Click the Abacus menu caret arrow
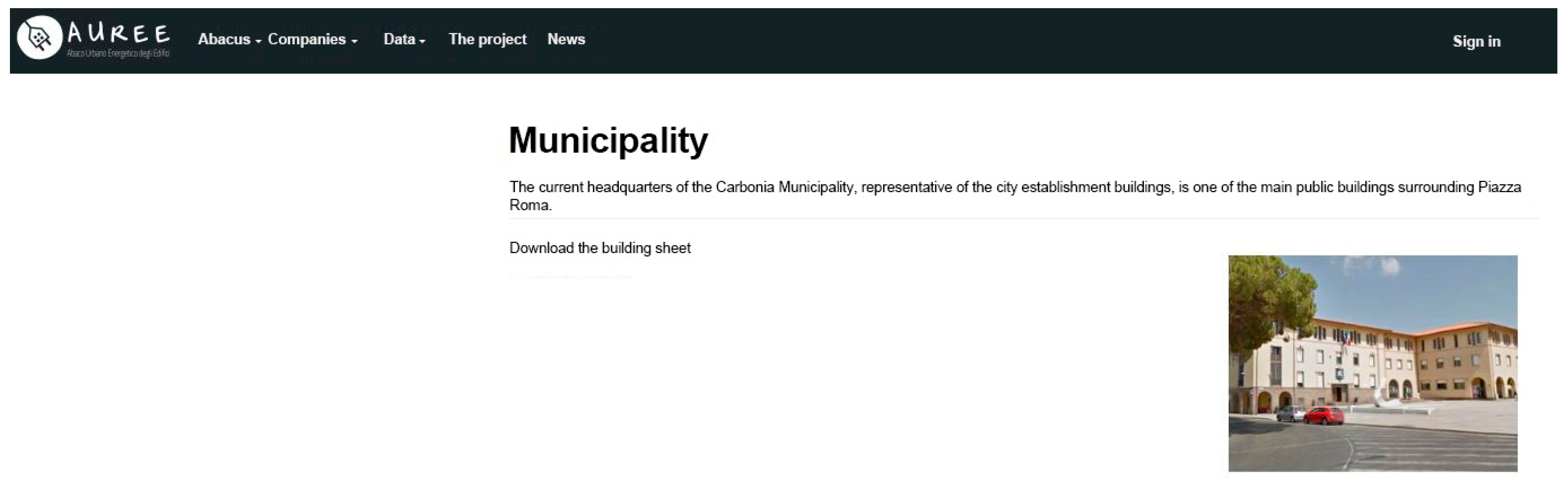The height and width of the screenshot is (486, 1568). click(258, 41)
